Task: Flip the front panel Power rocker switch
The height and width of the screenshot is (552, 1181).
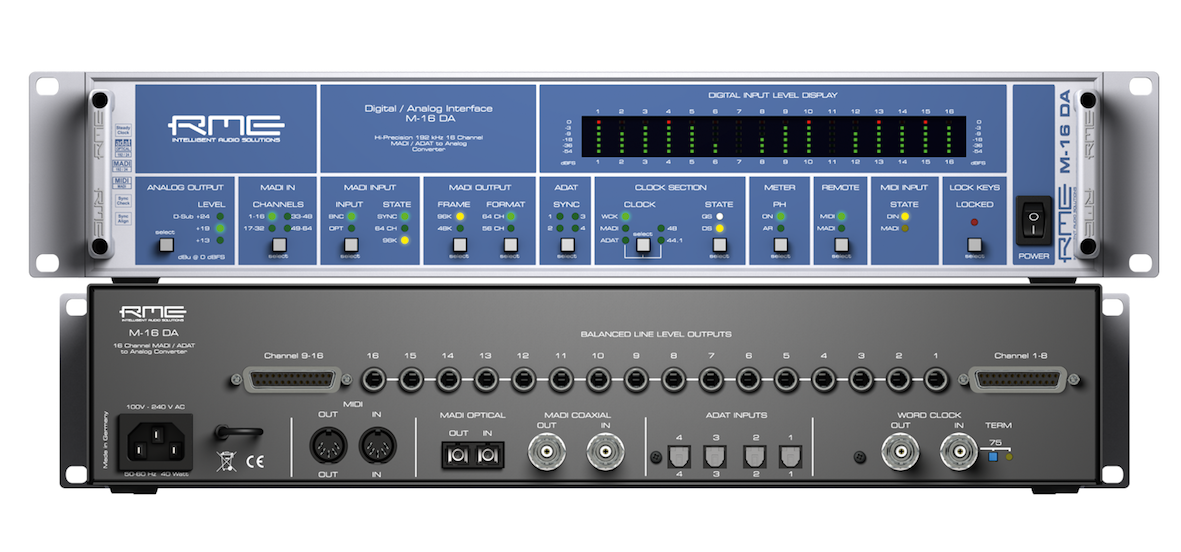Action: tap(1034, 220)
